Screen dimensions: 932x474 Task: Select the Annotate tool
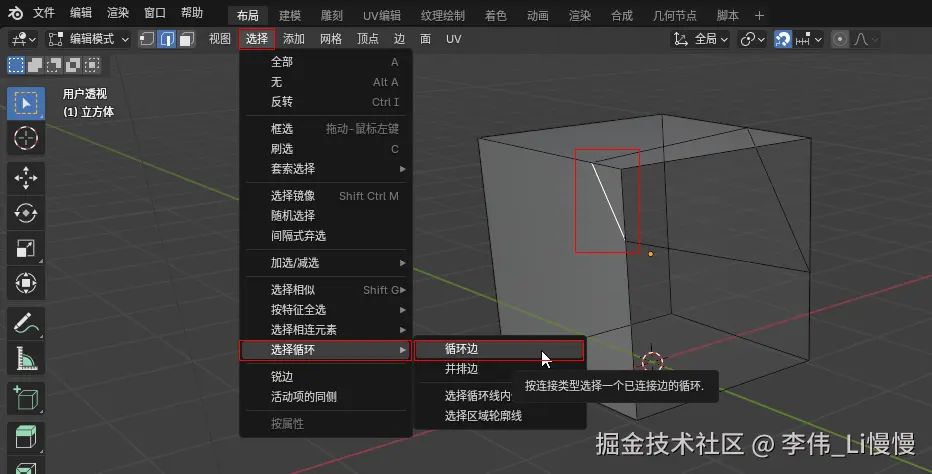point(26,323)
